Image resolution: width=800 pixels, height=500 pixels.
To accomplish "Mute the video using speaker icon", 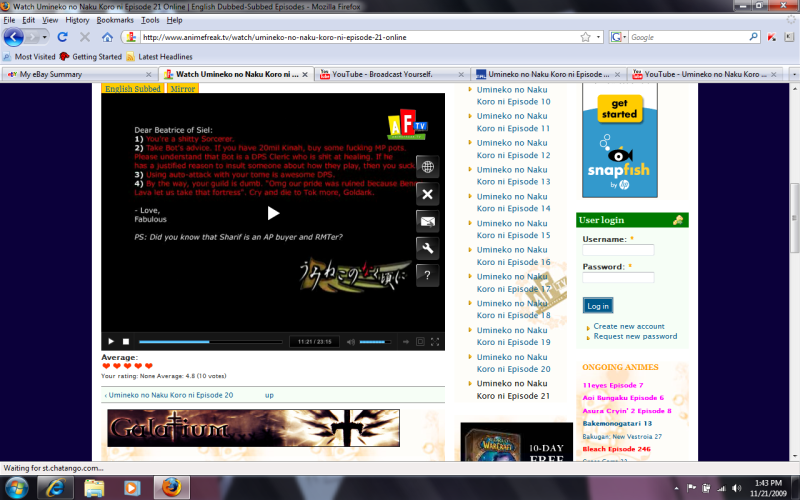I will (x=351, y=342).
